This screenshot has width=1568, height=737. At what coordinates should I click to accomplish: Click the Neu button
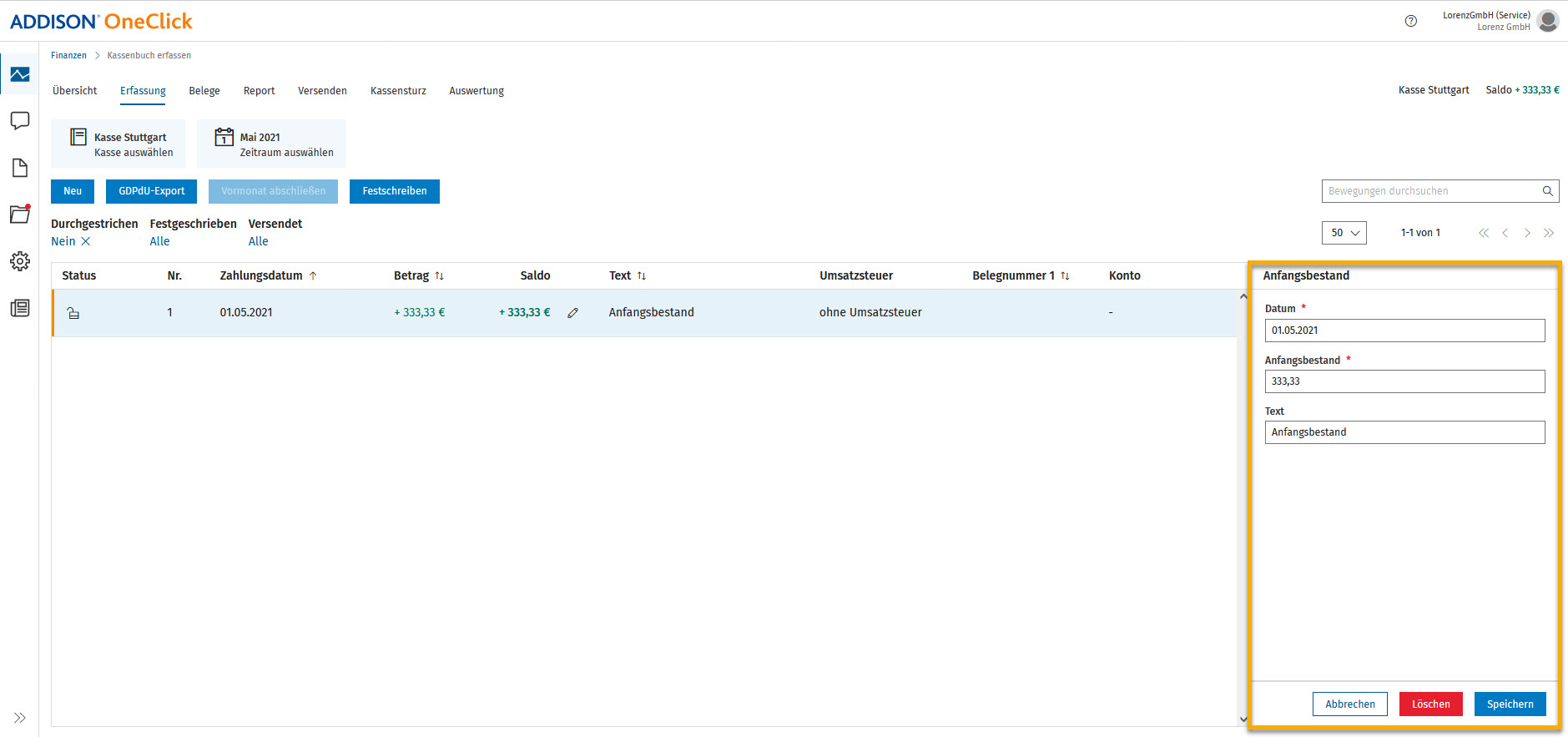[x=73, y=191]
